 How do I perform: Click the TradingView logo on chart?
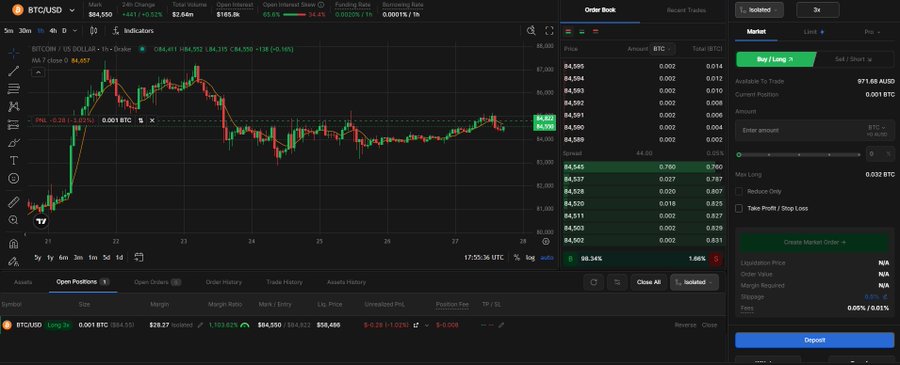41,221
